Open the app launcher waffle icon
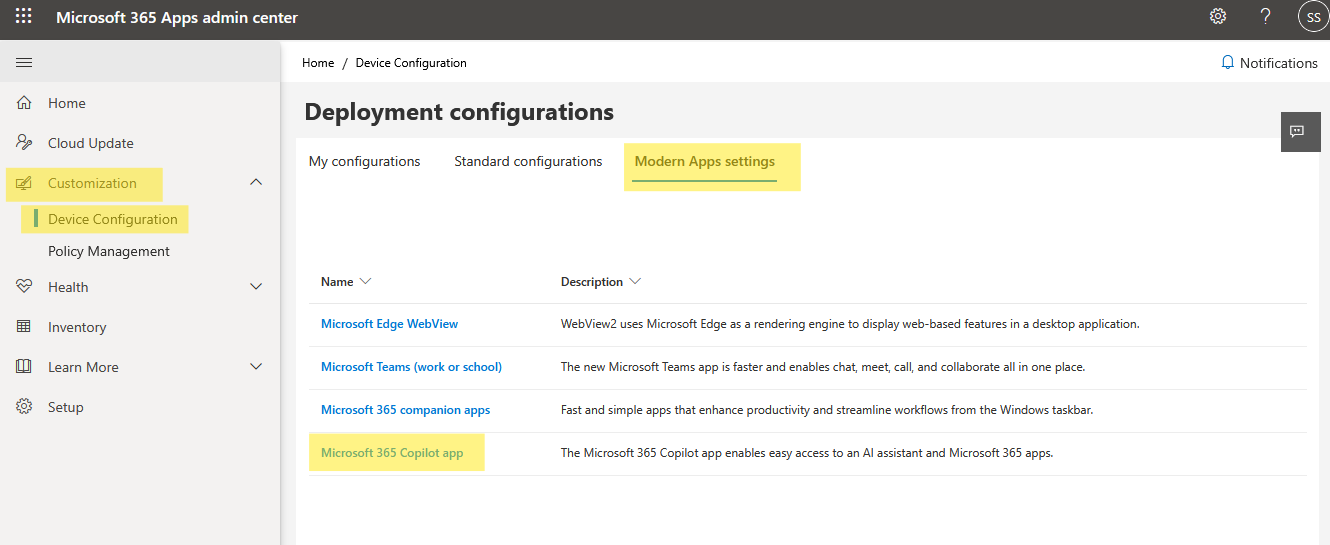Viewport: 1330px width, 545px height. (x=23, y=17)
